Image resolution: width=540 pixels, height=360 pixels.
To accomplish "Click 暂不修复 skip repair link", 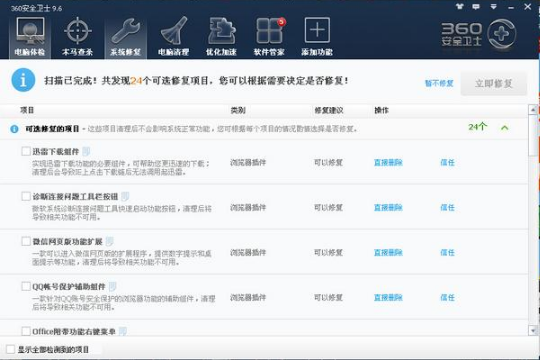I will [x=439, y=83].
